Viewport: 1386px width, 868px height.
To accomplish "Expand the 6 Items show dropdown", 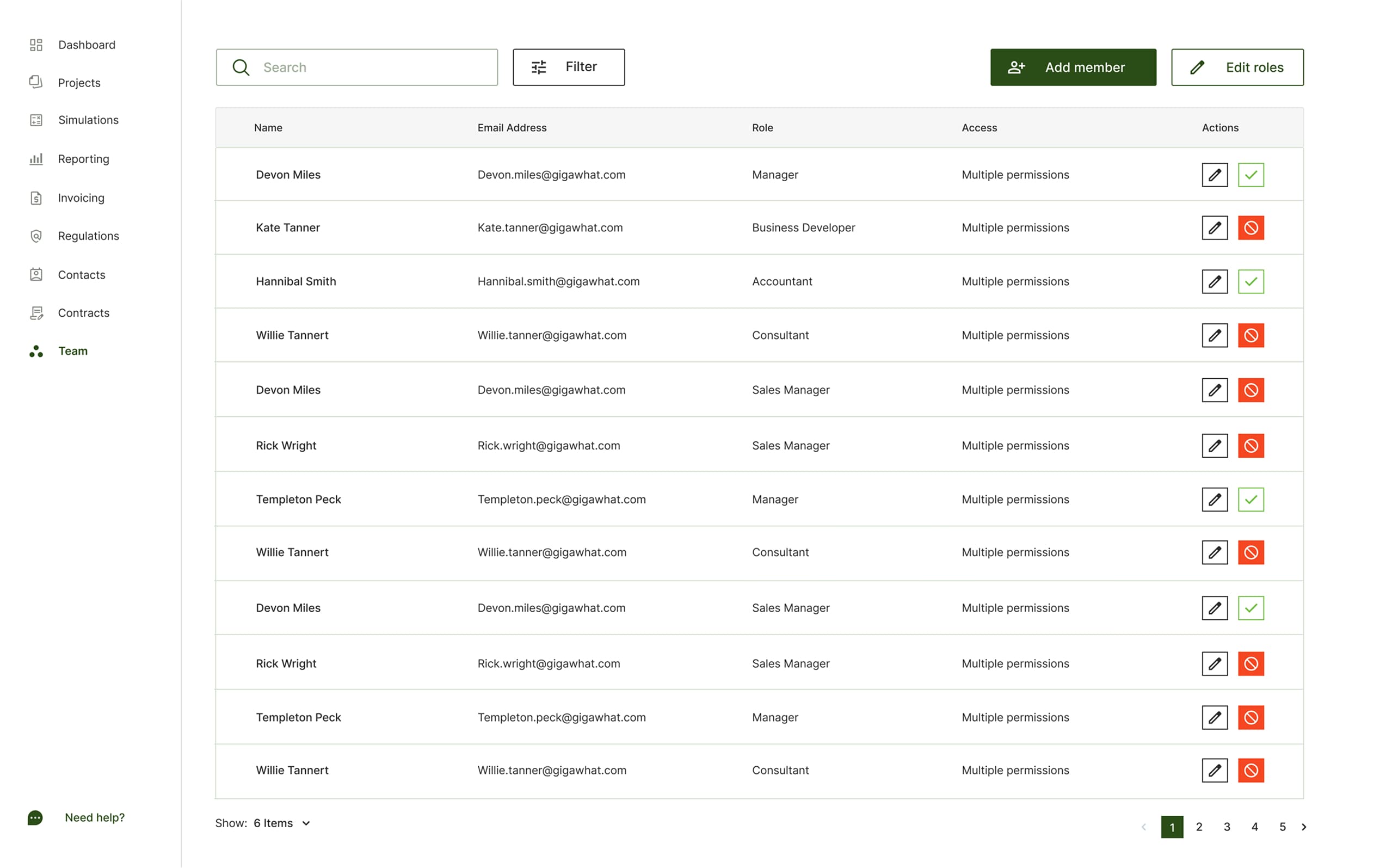I will [282, 823].
